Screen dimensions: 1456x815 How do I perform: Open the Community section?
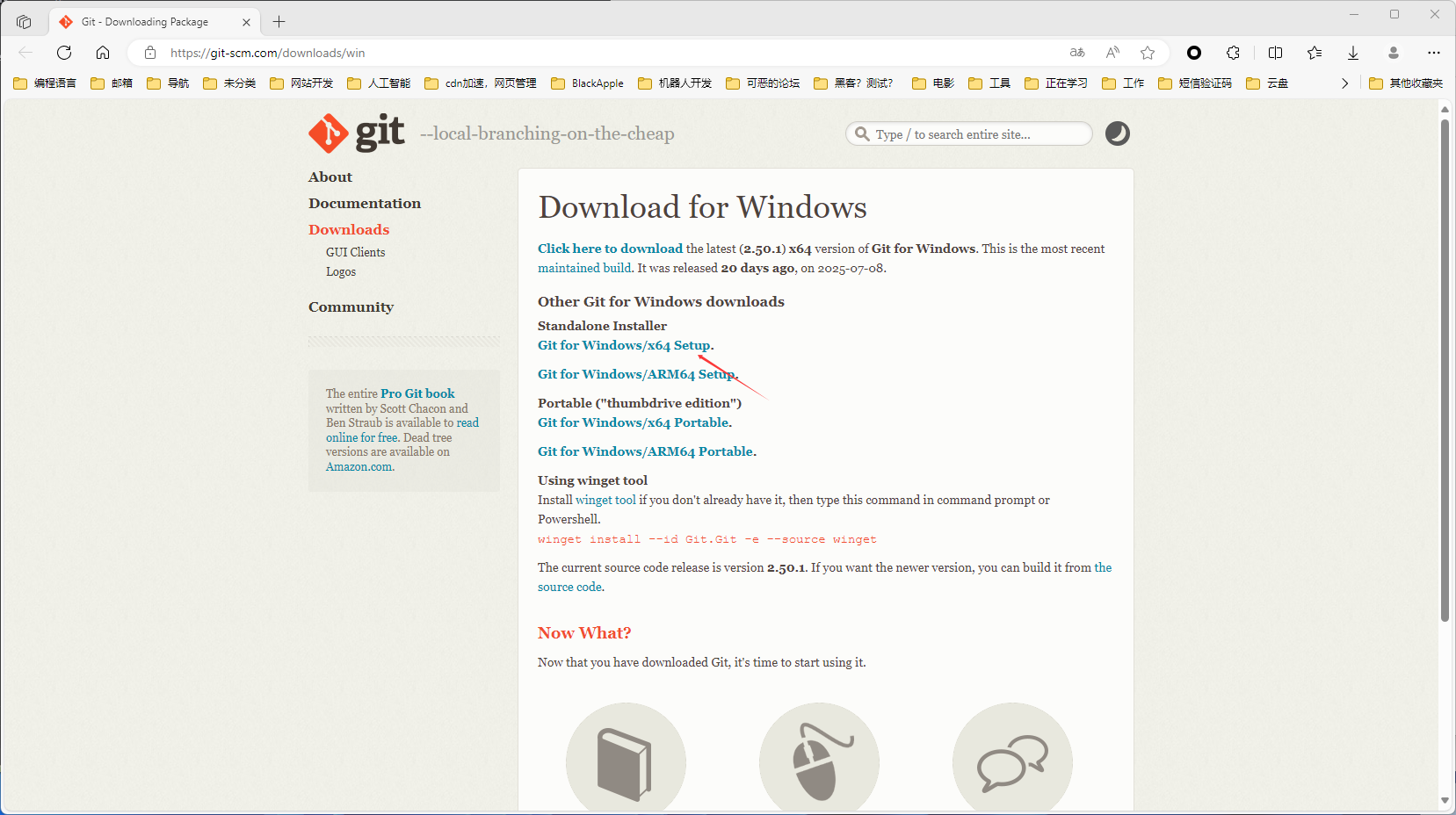click(351, 307)
